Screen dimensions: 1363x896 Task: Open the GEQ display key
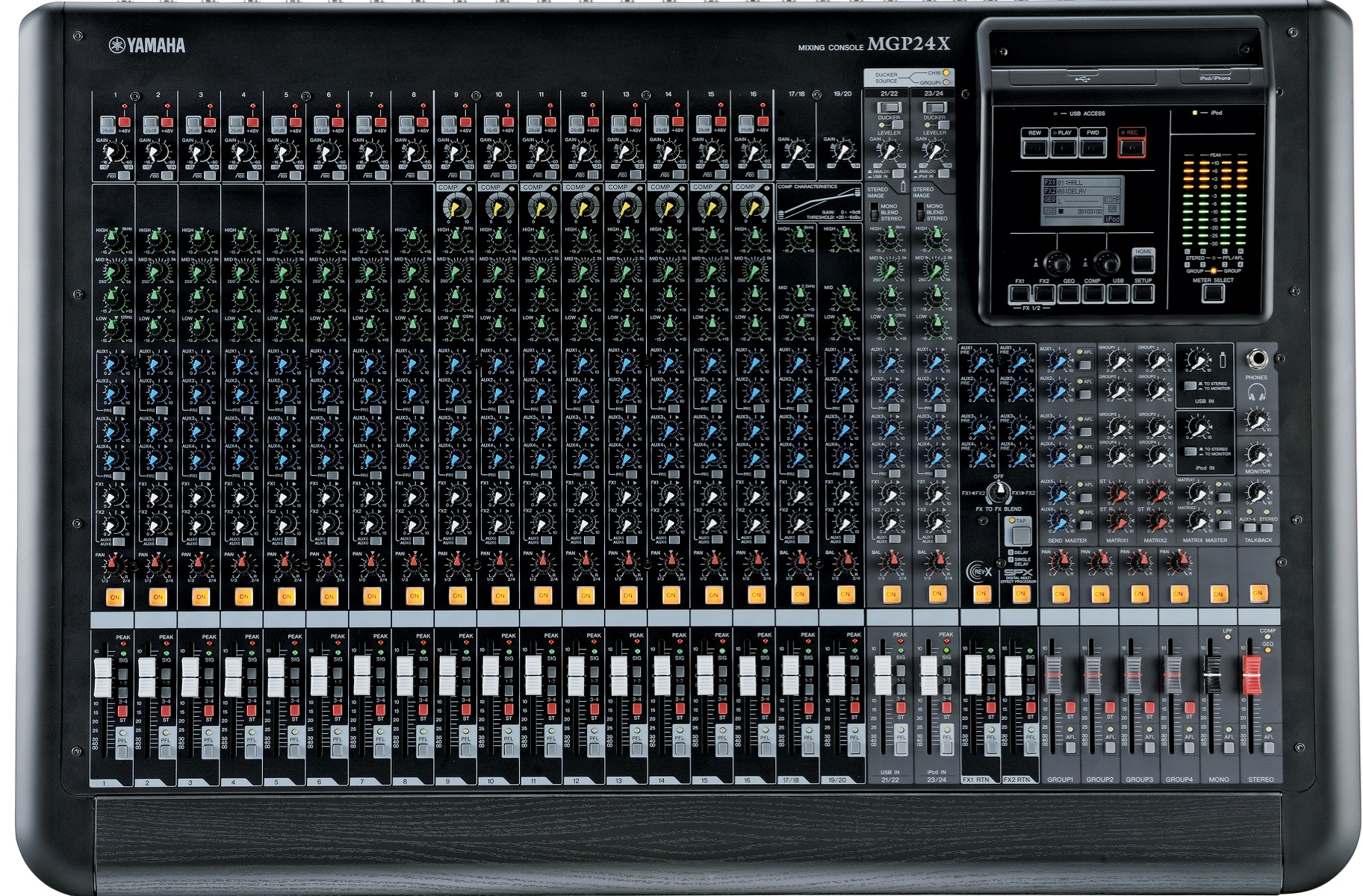coord(1069,293)
